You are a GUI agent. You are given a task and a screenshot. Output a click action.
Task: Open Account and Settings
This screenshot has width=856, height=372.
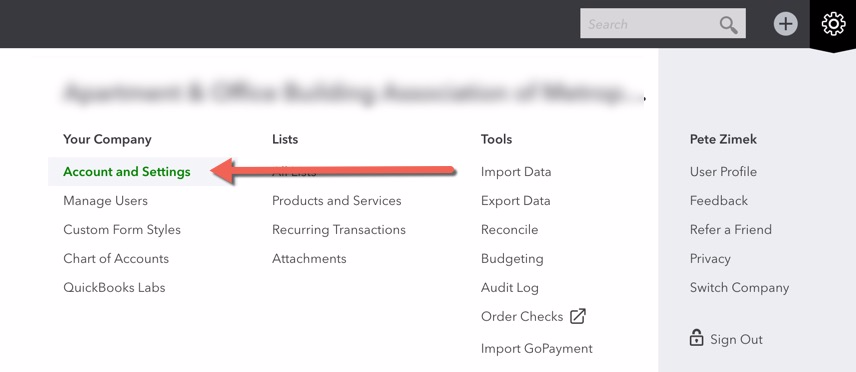pyautogui.click(x=127, y=172)
